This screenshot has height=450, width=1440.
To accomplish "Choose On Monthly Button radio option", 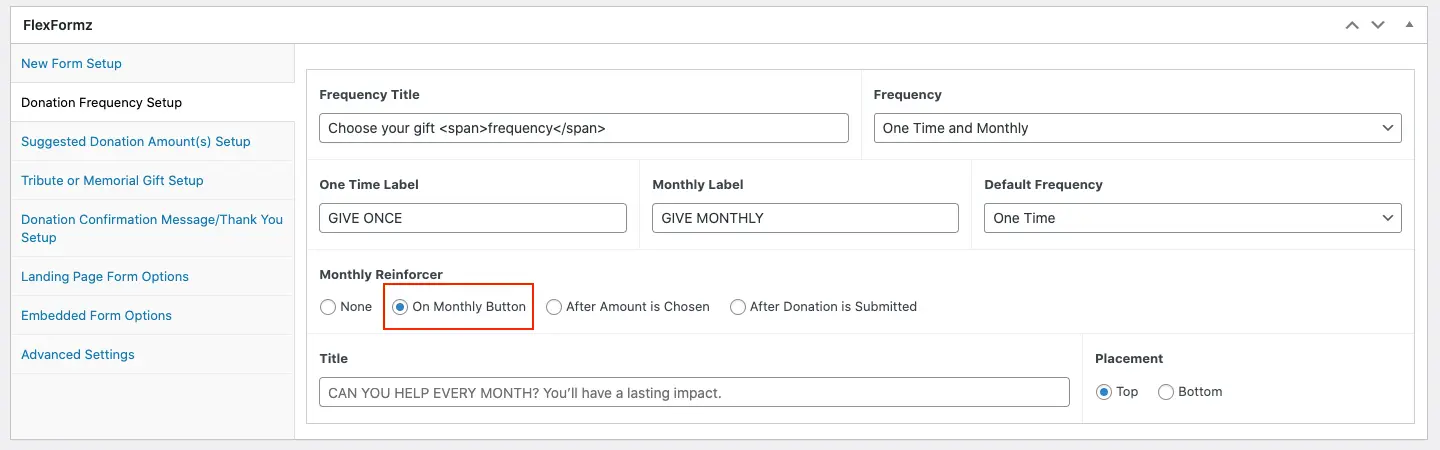I will (x=400, y=307).
